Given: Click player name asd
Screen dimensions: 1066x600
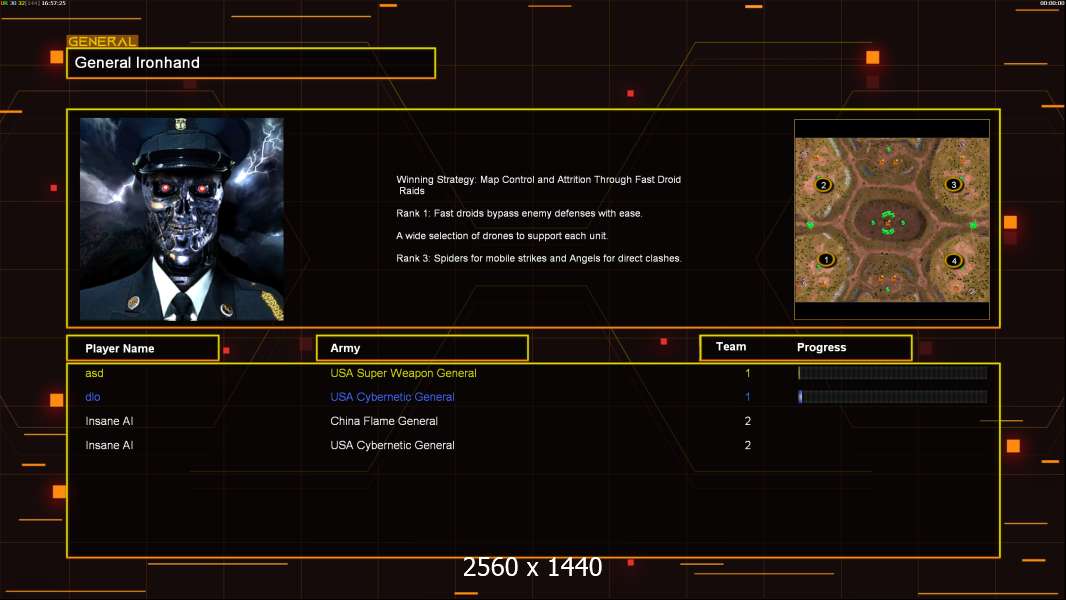Looking at the screenshot, I should pyautogui.click(x=94, y=373).
